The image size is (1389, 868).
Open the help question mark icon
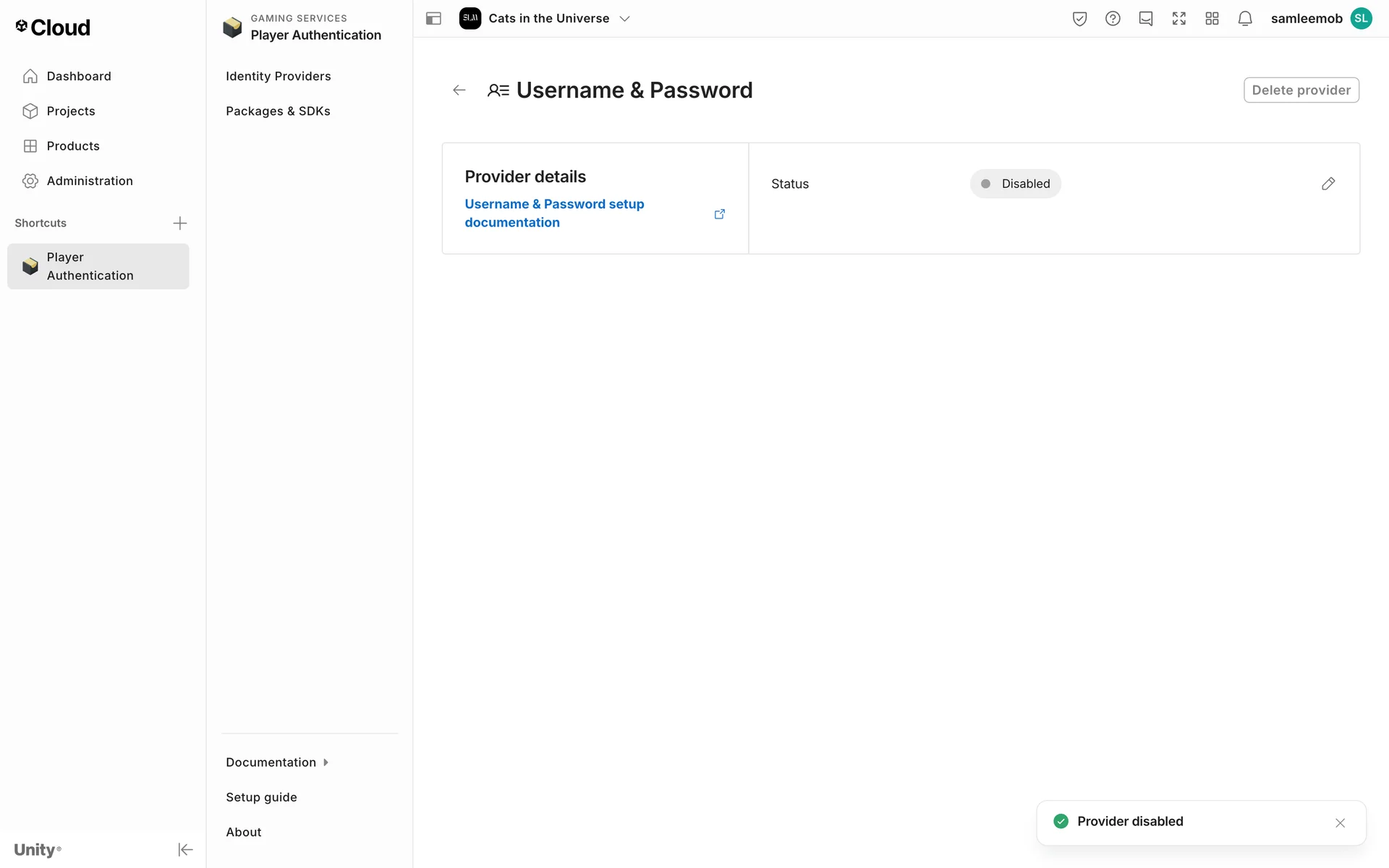point(1113,19)
